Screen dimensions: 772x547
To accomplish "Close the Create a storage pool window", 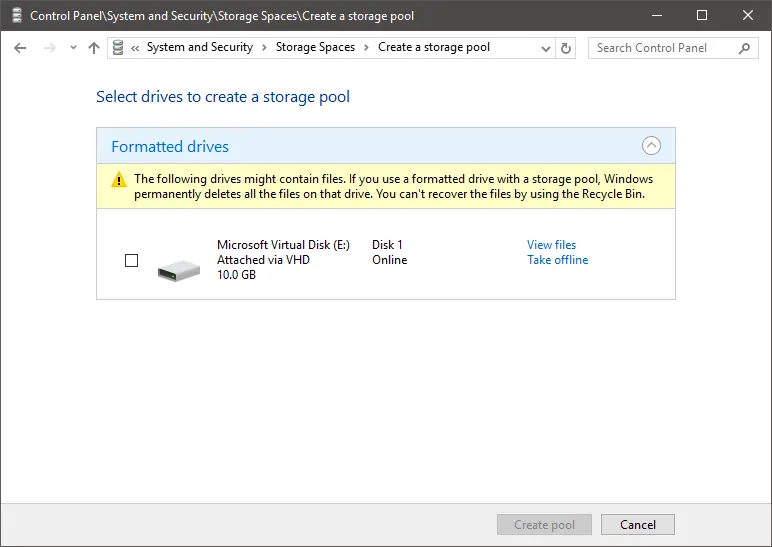I will (x=748, y=15).
